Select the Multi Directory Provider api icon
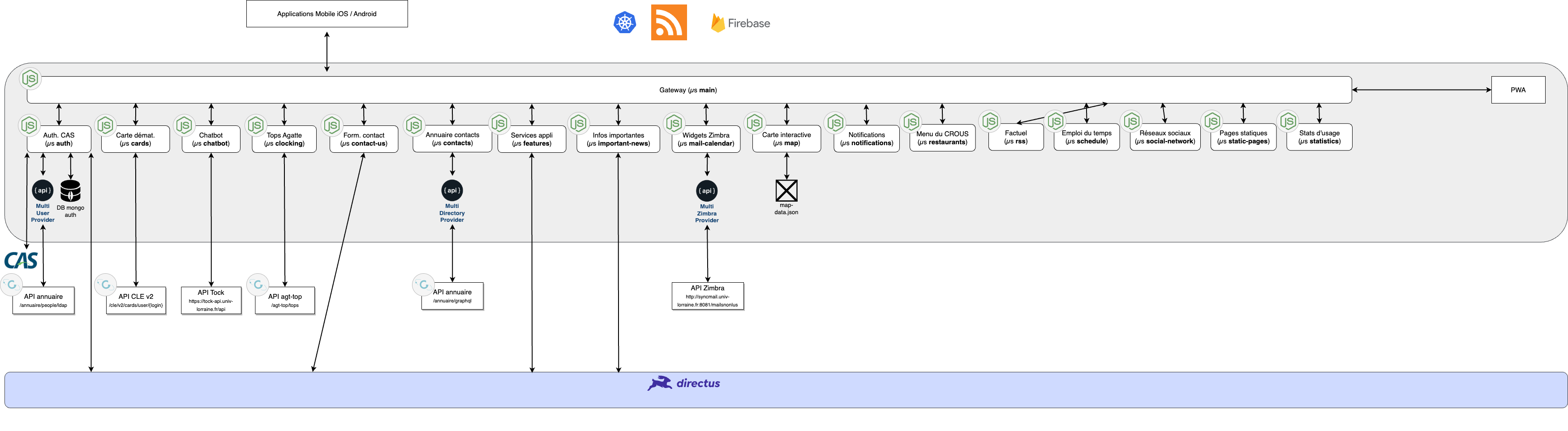This screenshot has width=1568, height=431. pos(451,190)
